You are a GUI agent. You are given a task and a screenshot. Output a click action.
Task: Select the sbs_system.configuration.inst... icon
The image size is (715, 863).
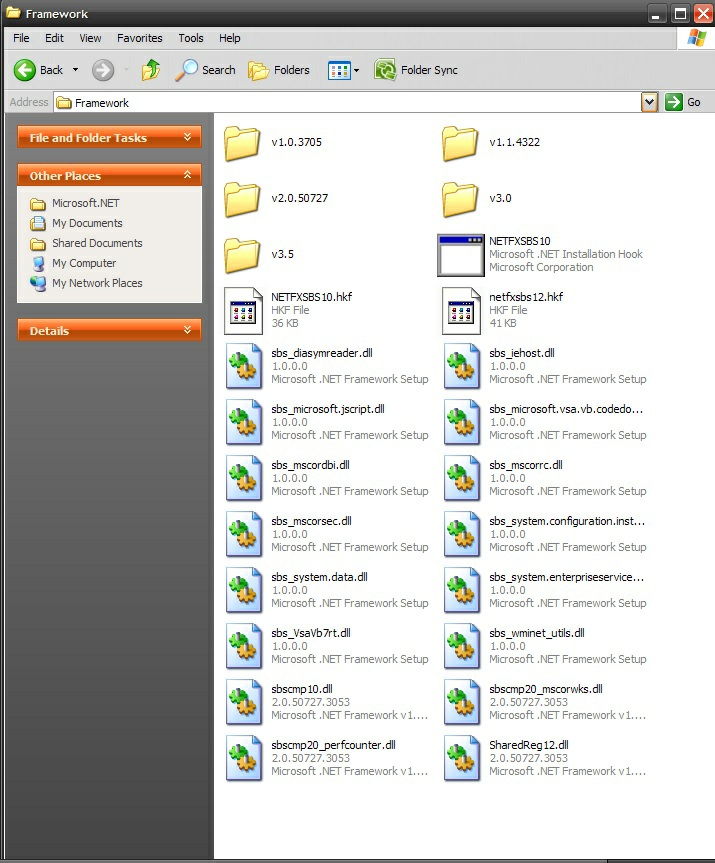coord(461,535)
